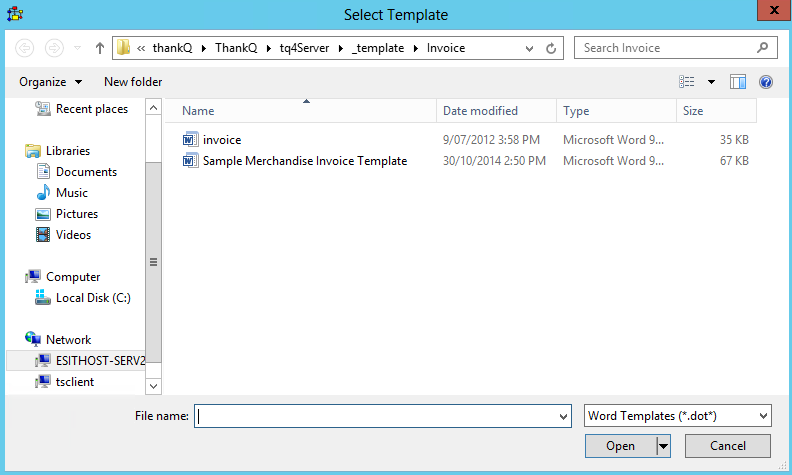
Task: Open the Word Templates file type dropdown
Action: [677, 416]
